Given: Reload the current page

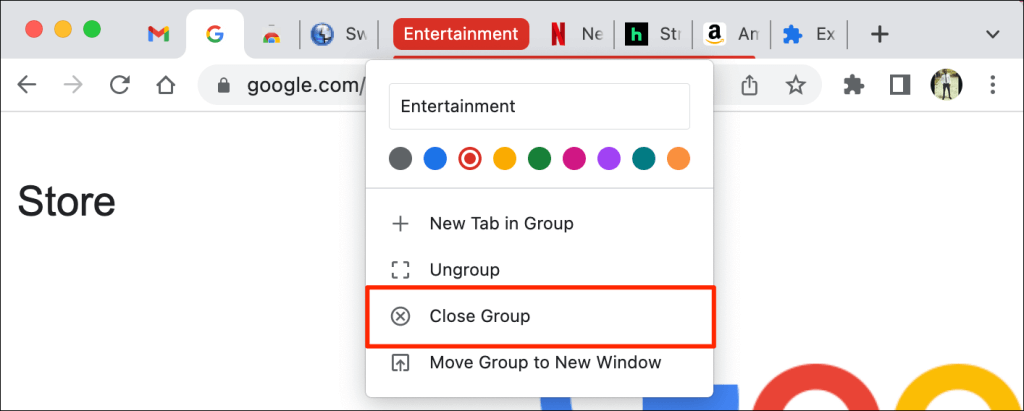Looking at the screenshot, I should [120, 86].
